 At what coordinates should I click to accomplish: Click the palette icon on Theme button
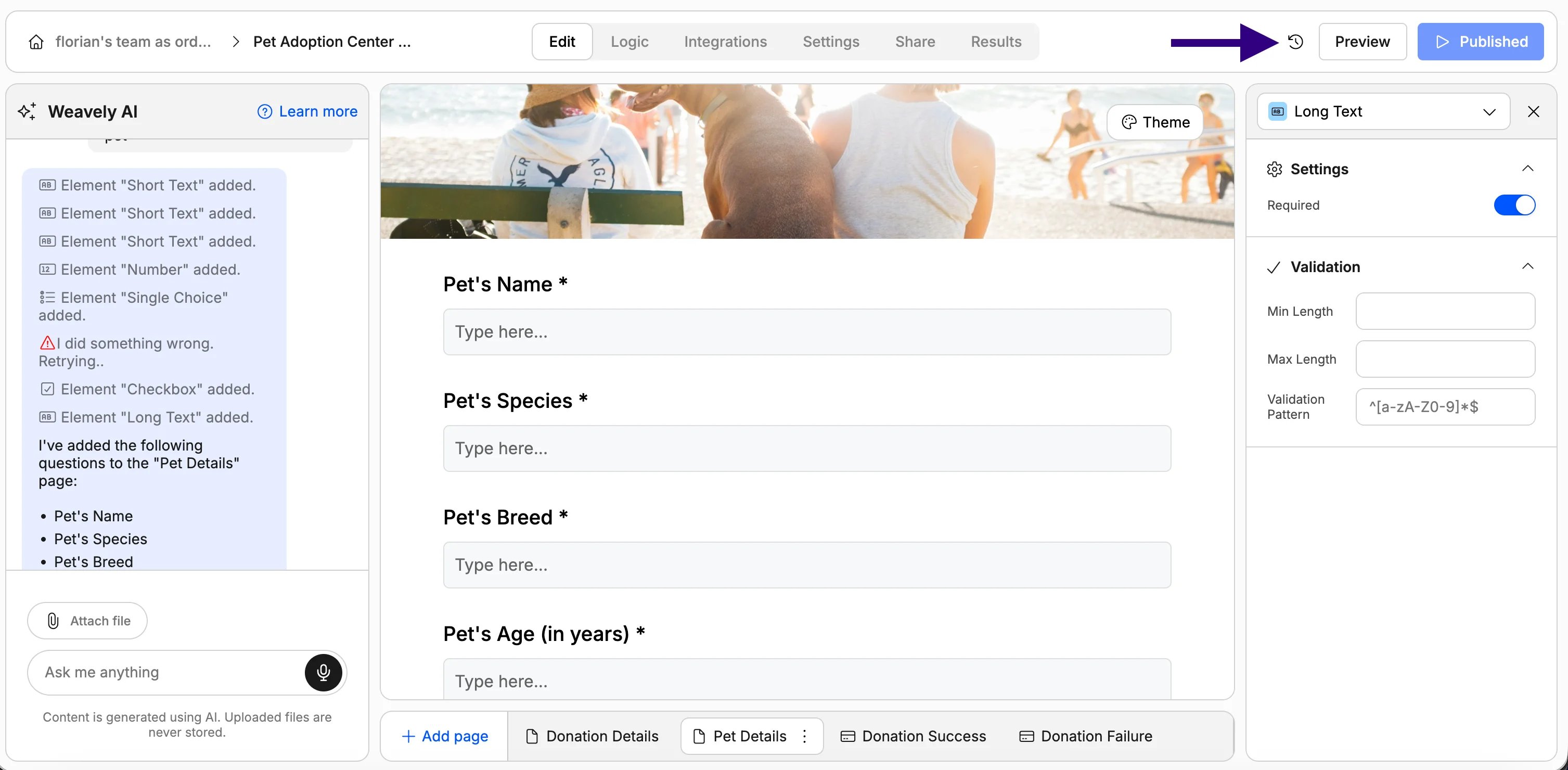pos(1128,122)
